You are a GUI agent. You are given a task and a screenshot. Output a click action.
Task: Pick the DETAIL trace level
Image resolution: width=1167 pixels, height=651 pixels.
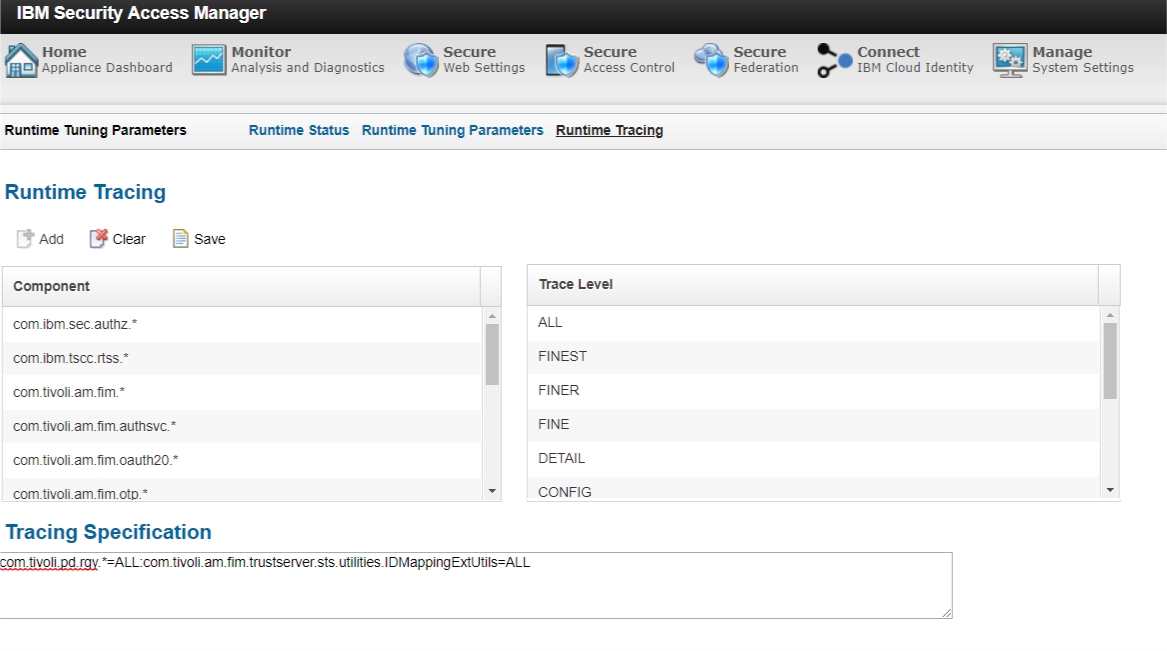coord(561,458)
